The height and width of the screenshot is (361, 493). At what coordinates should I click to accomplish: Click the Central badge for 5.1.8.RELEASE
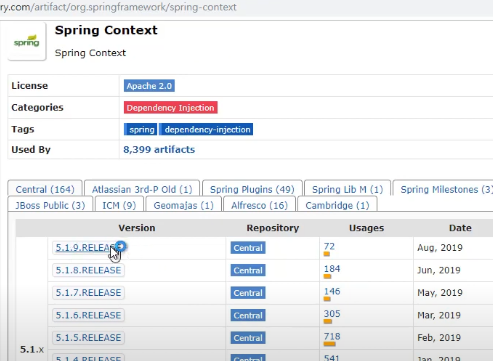(x=248, y=270)
